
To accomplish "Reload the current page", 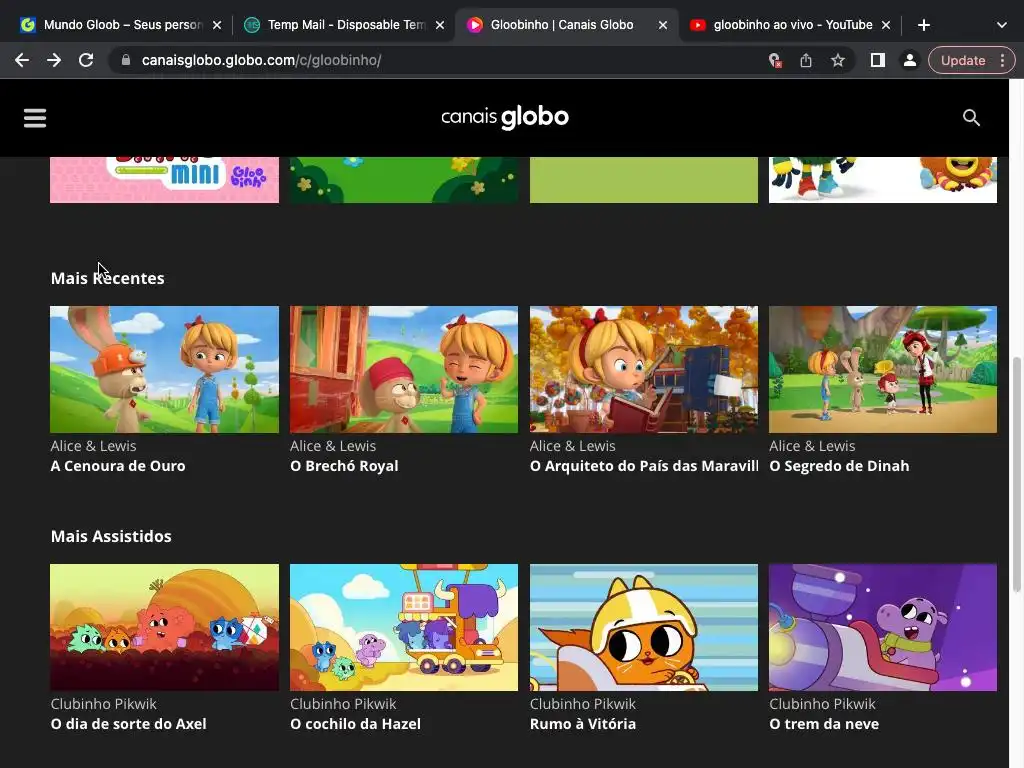I will (86, 60).
